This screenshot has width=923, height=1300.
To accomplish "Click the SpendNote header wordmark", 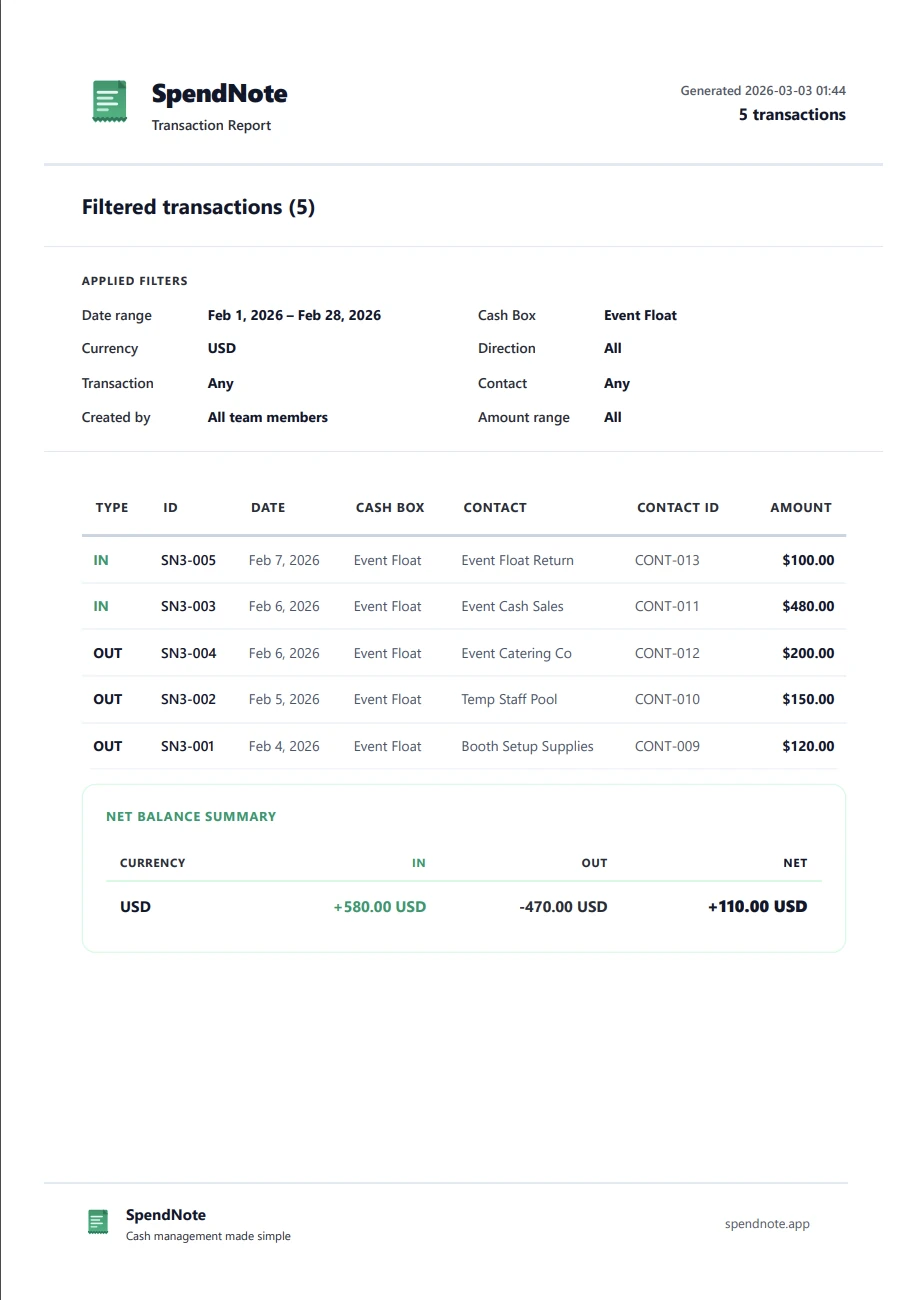I will 219,93.
